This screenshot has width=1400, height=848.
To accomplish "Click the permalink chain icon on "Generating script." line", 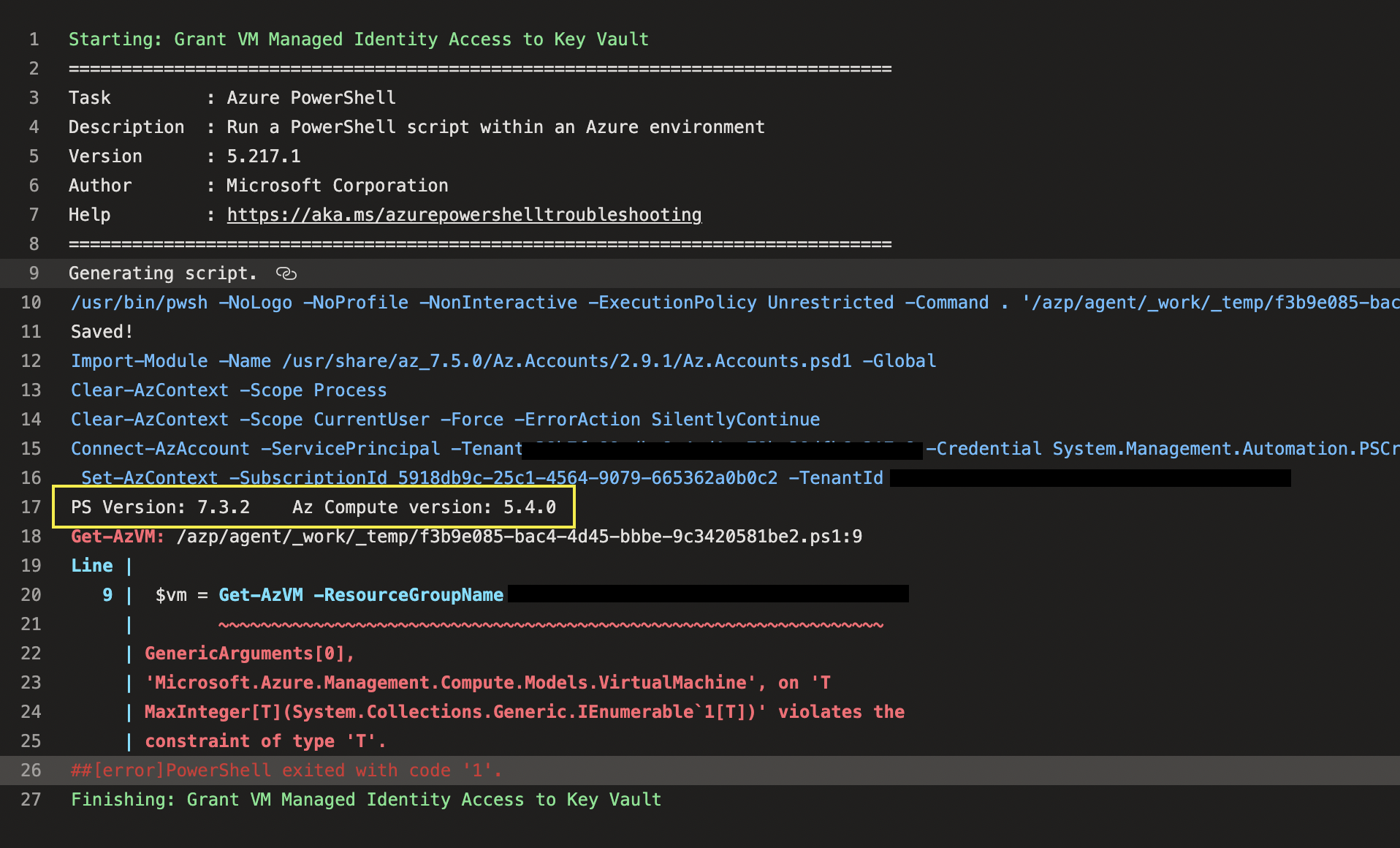I will (x=286, y=273).
